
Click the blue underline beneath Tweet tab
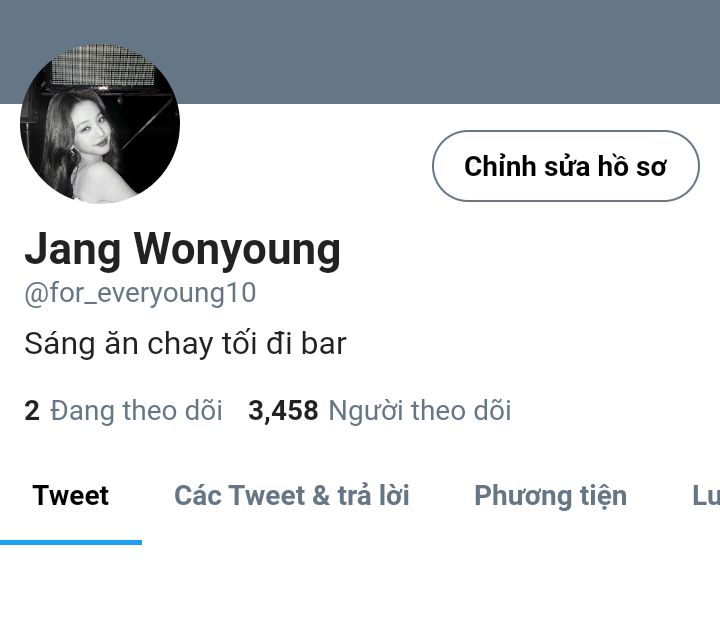click(71, 543)
